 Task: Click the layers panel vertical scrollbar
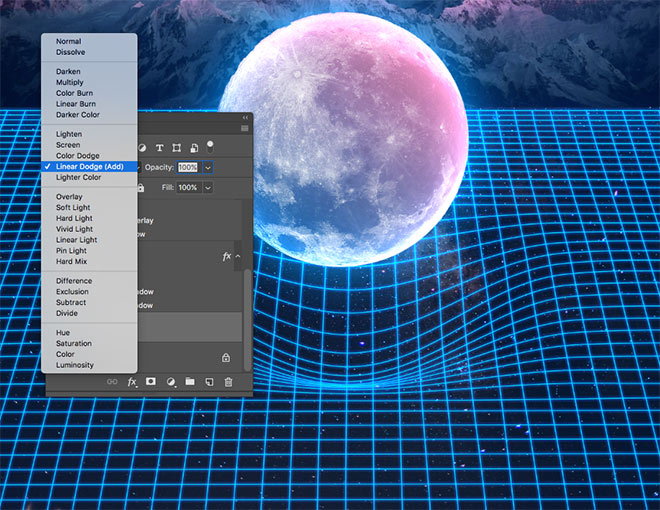[x=248, y=320]
